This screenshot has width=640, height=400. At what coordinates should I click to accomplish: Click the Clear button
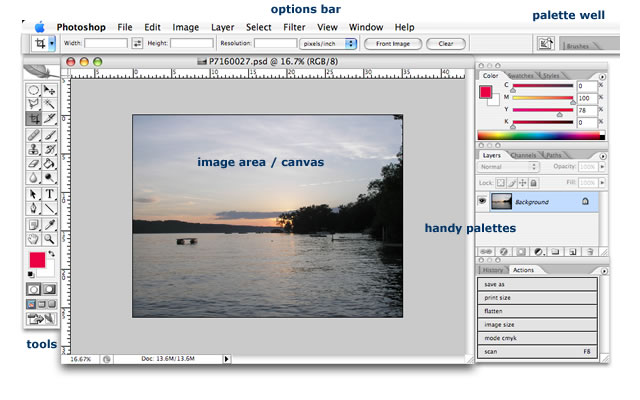click(446, 44)
